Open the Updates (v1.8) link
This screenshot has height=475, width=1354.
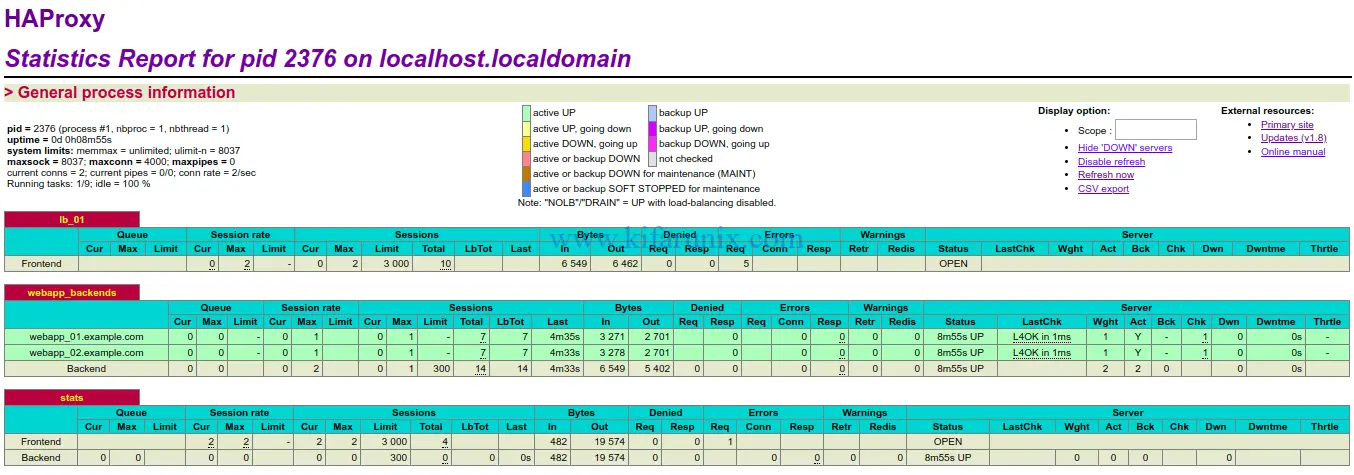(x=1294, y=138)
